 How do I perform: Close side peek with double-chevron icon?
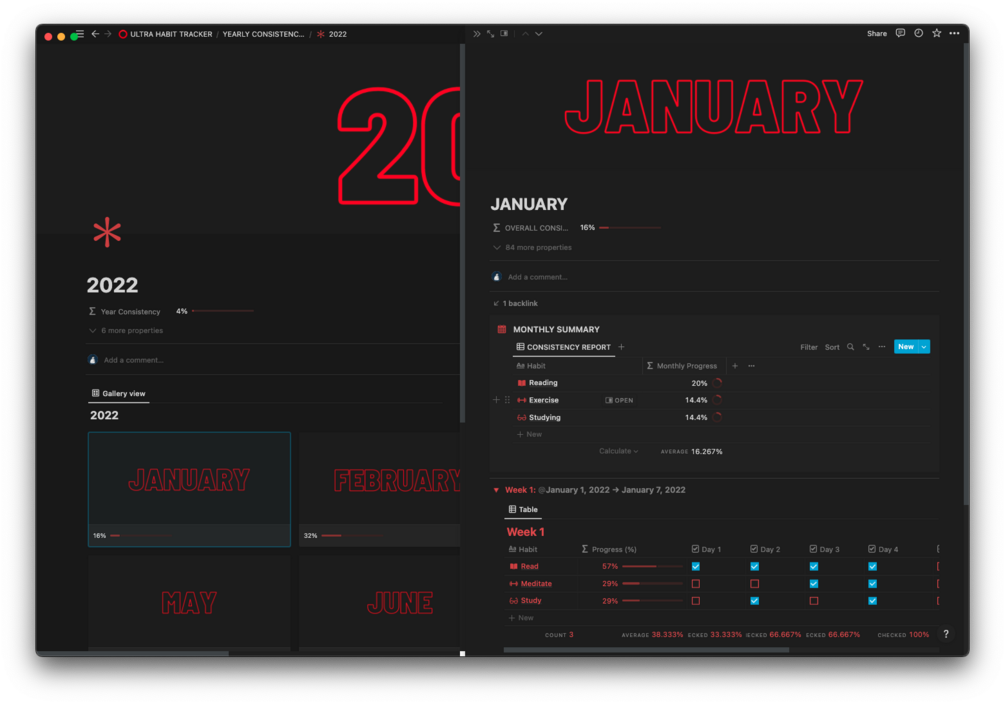477,34
